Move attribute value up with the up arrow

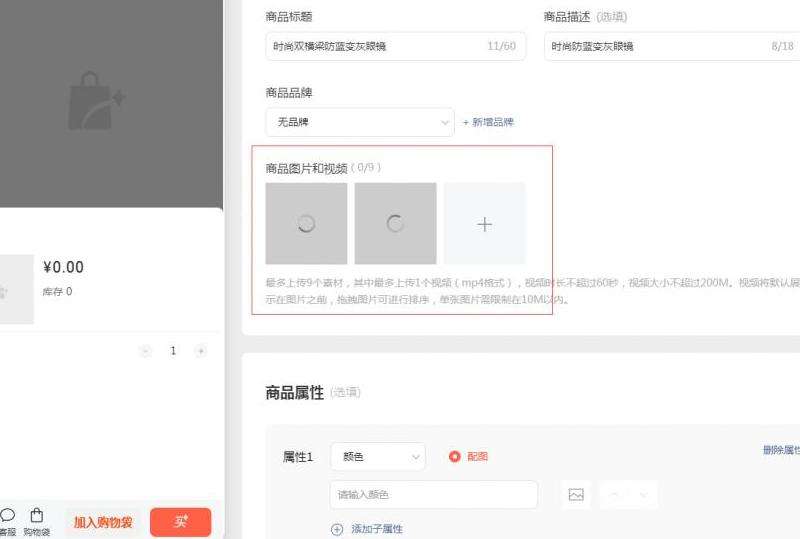pos(615,495)
